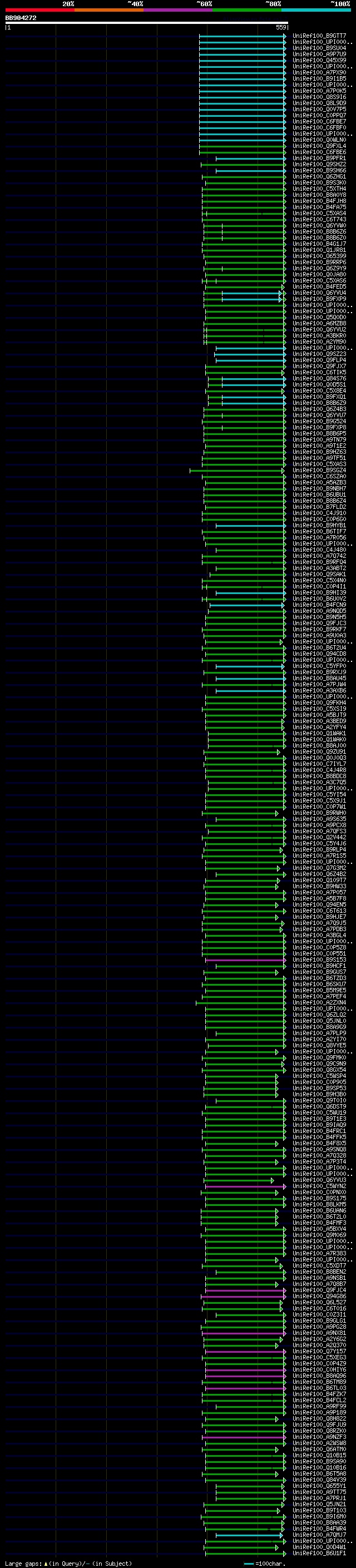Open hit UniRef100_A2ZXN4

[319, 1002]
